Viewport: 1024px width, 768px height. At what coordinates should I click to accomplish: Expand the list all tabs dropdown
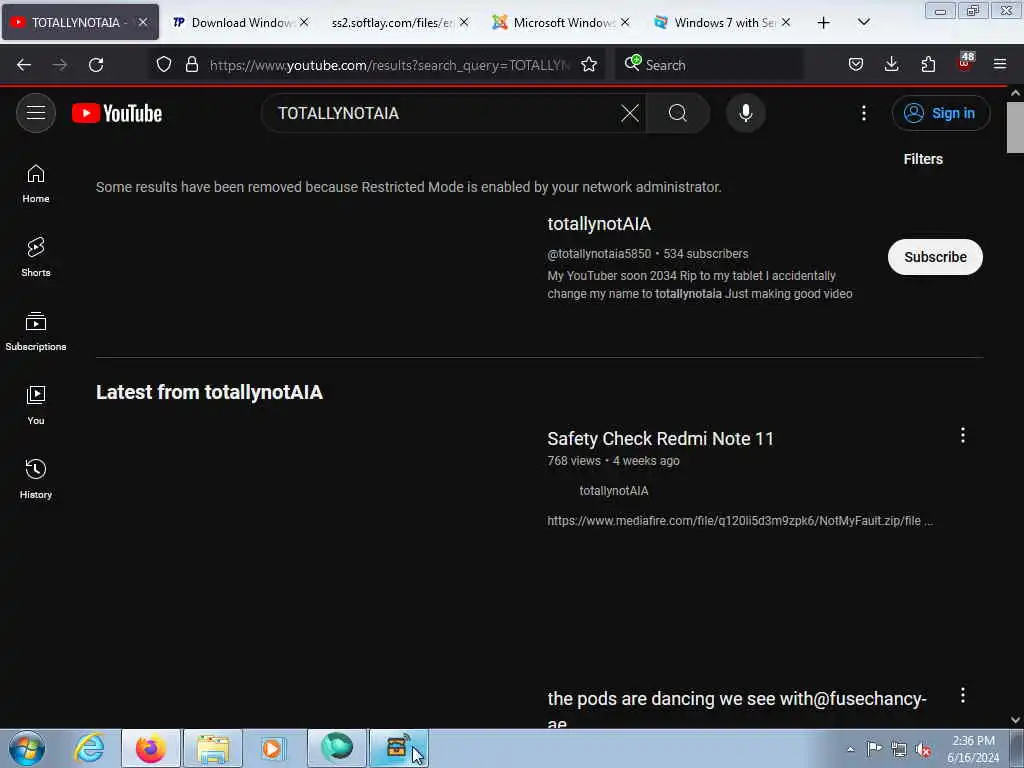(863, 23)
